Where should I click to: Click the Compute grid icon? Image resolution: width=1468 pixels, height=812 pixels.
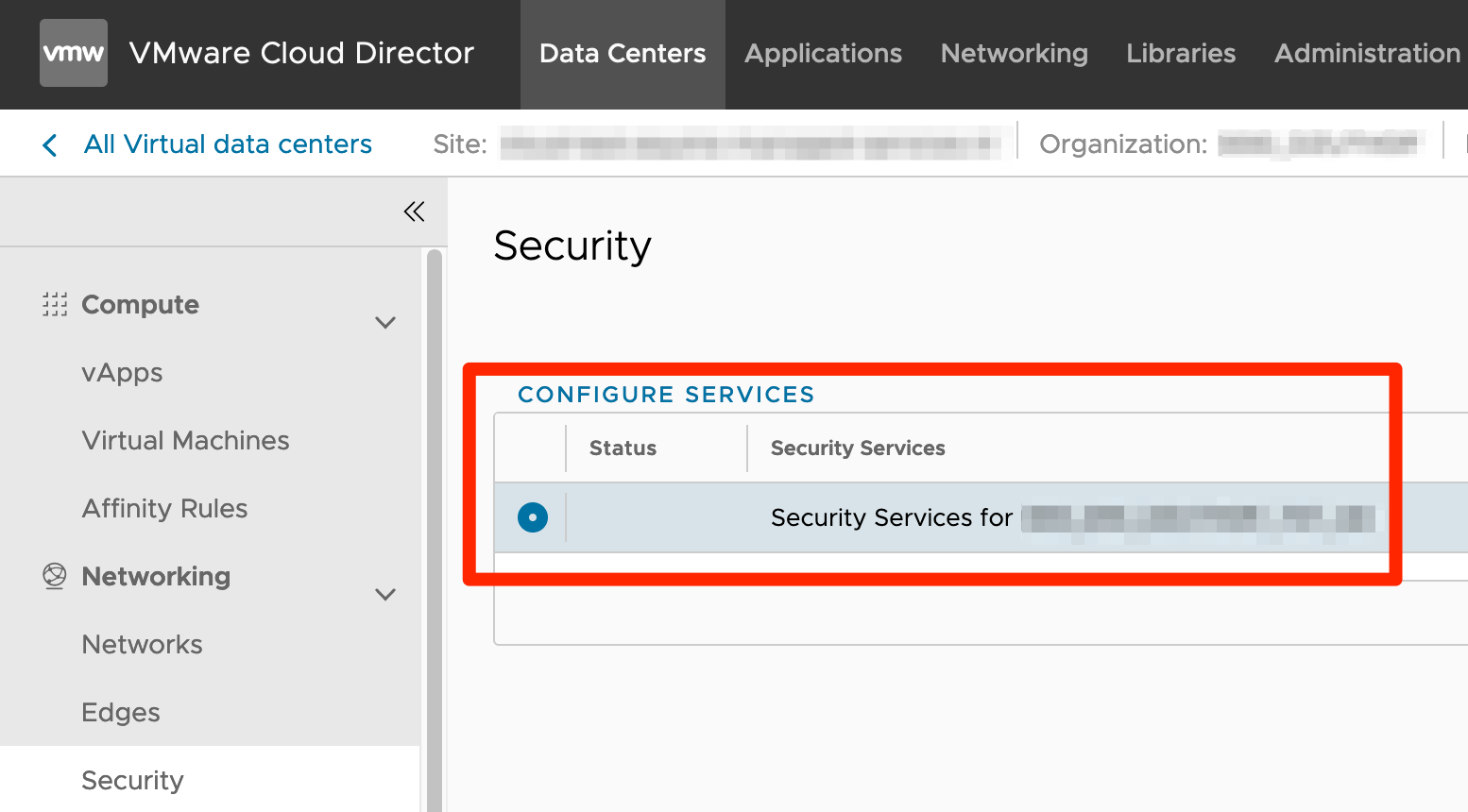(55, 304)
